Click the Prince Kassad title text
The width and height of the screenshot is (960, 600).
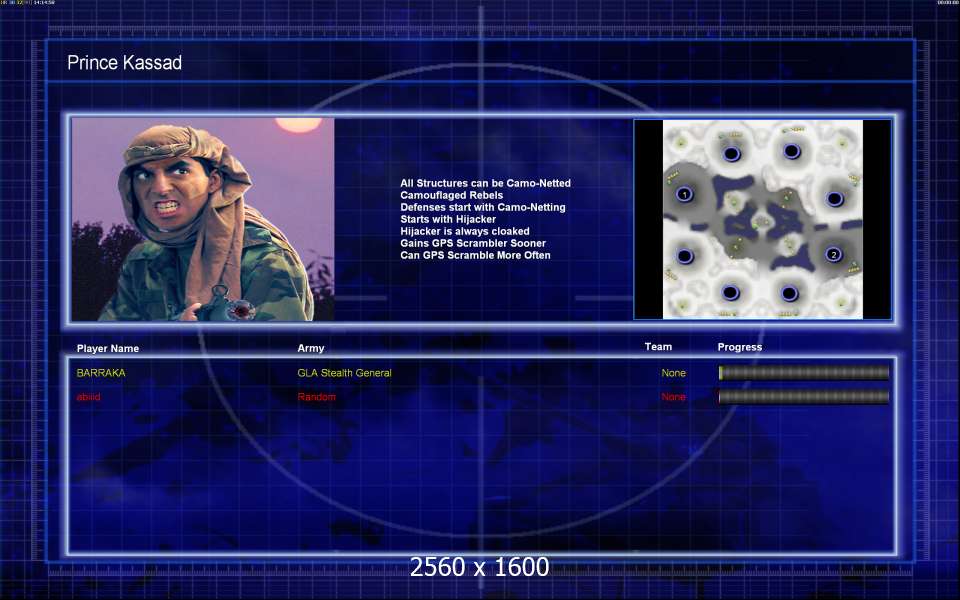click(124, 62)
